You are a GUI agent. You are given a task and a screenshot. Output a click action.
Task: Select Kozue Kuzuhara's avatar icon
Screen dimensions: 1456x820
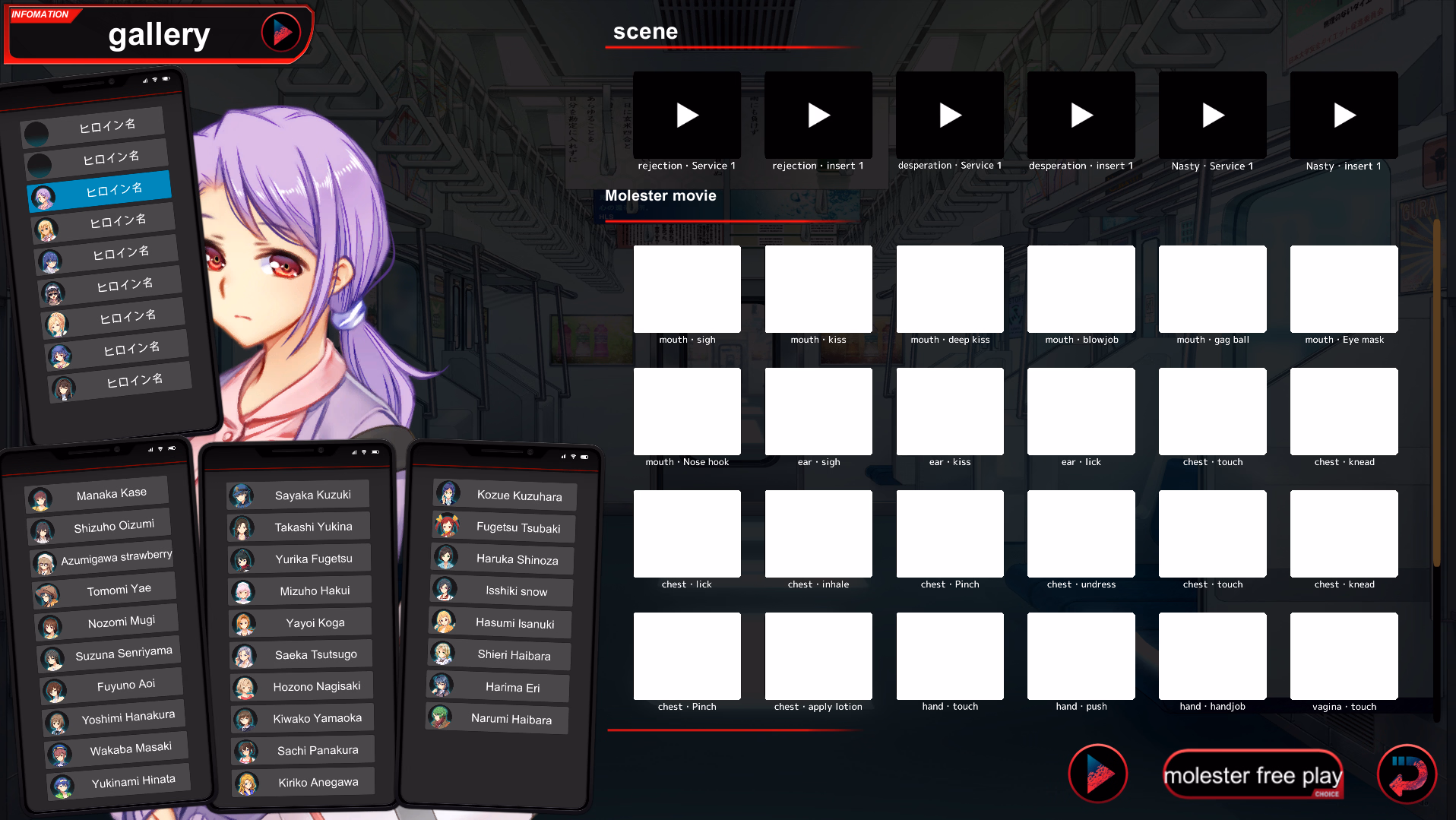click(x=448, y=494)
